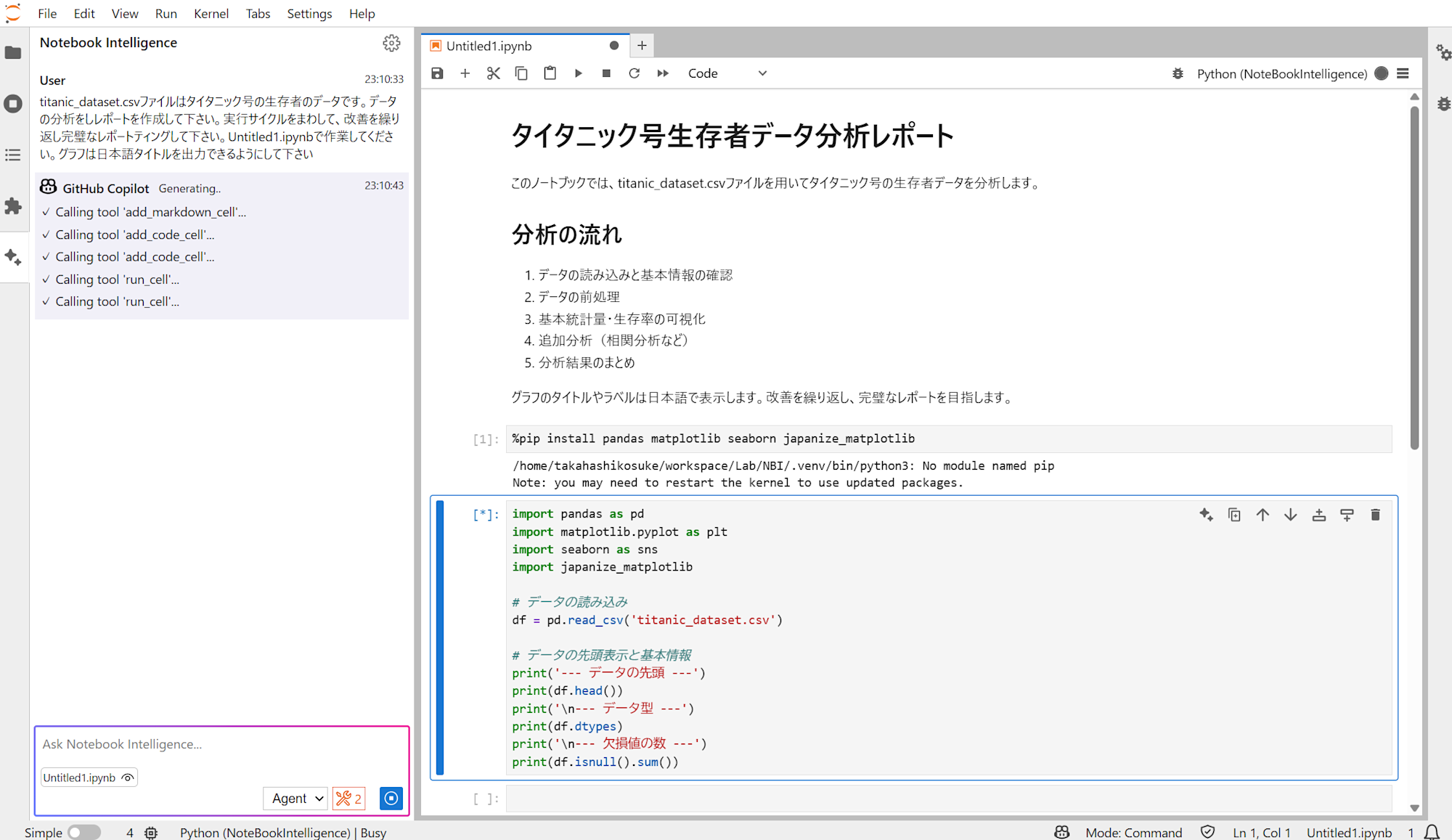Collapse active cell using blue bar
Screen dimensions: 1452x840
click(440, 637)
